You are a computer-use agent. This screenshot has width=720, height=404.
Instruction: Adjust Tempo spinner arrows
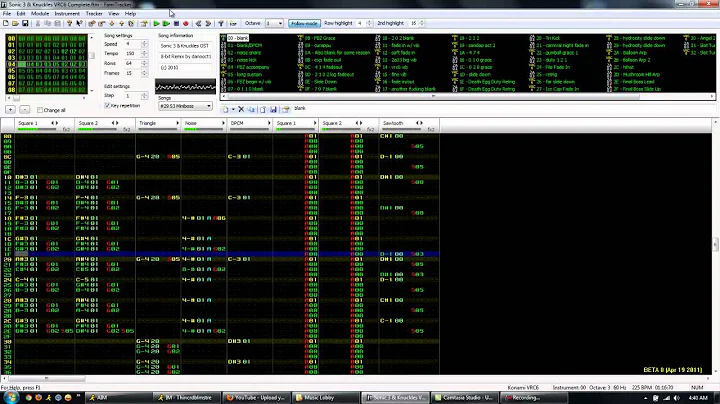click(x=144, y=54)
